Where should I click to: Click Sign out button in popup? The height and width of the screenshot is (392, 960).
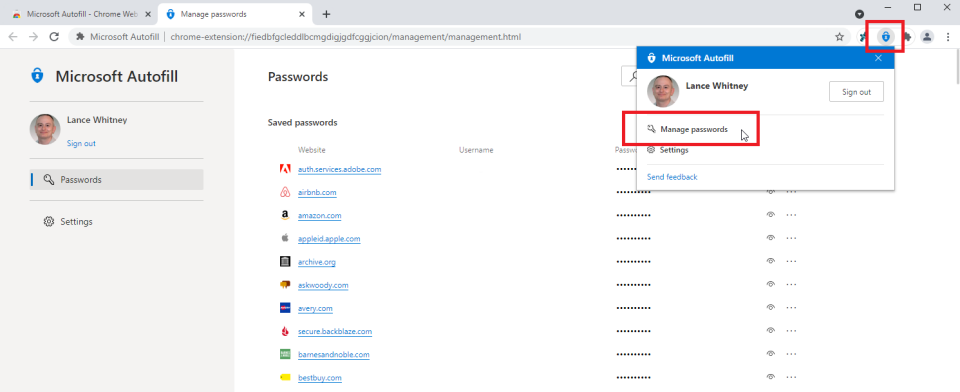click(x=856, y=92)
